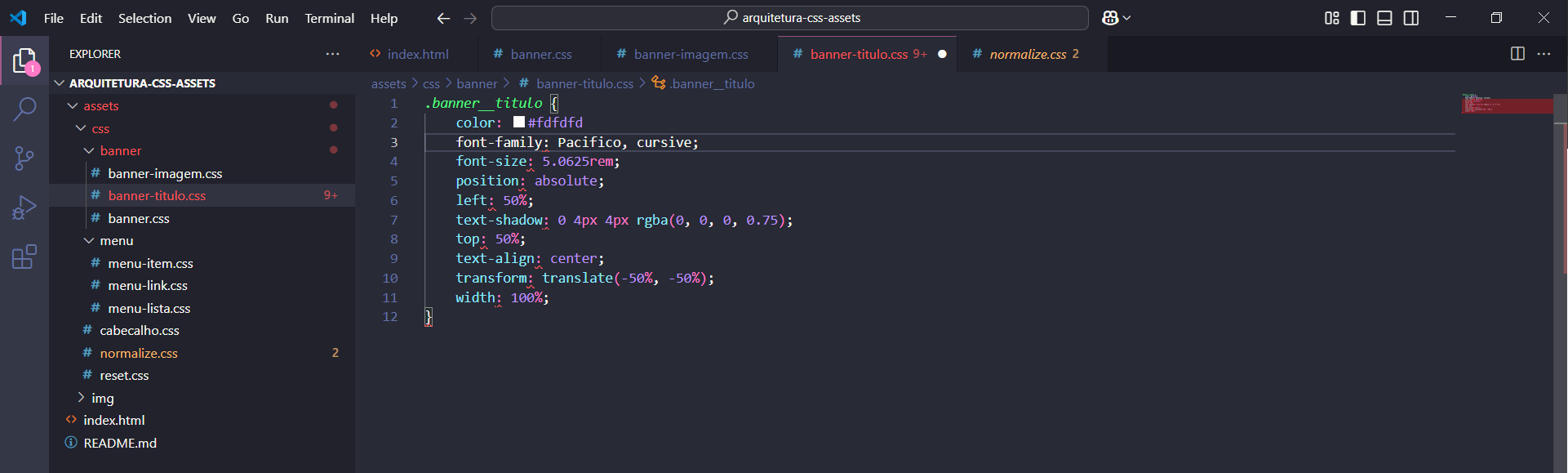The height and width of the screenshot is (473, 1568).
Task: Open menu-link.css file
Action: 202,286
